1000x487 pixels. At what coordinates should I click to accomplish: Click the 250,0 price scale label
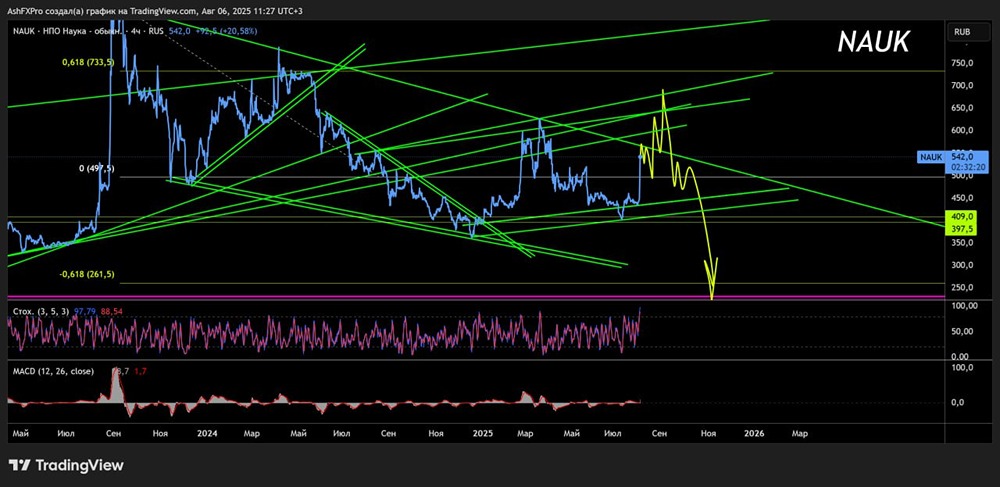point(962,287)
